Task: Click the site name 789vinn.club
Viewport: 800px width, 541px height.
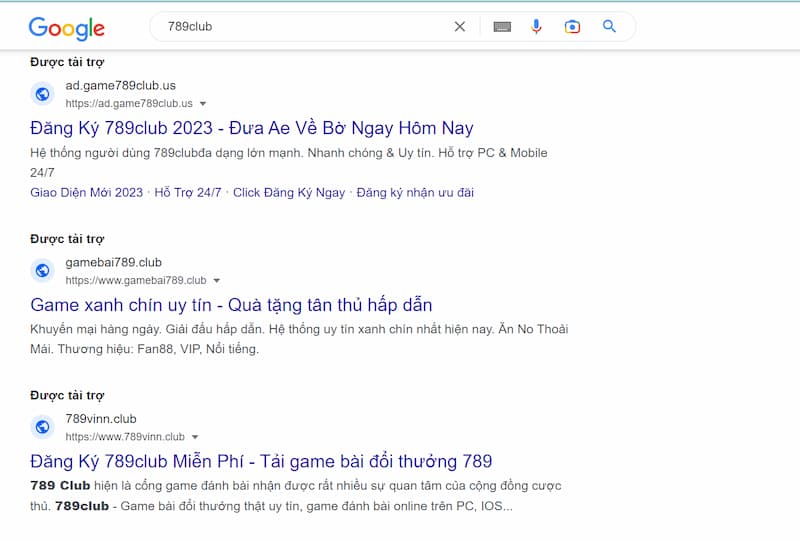Action: tap(101, 419)
